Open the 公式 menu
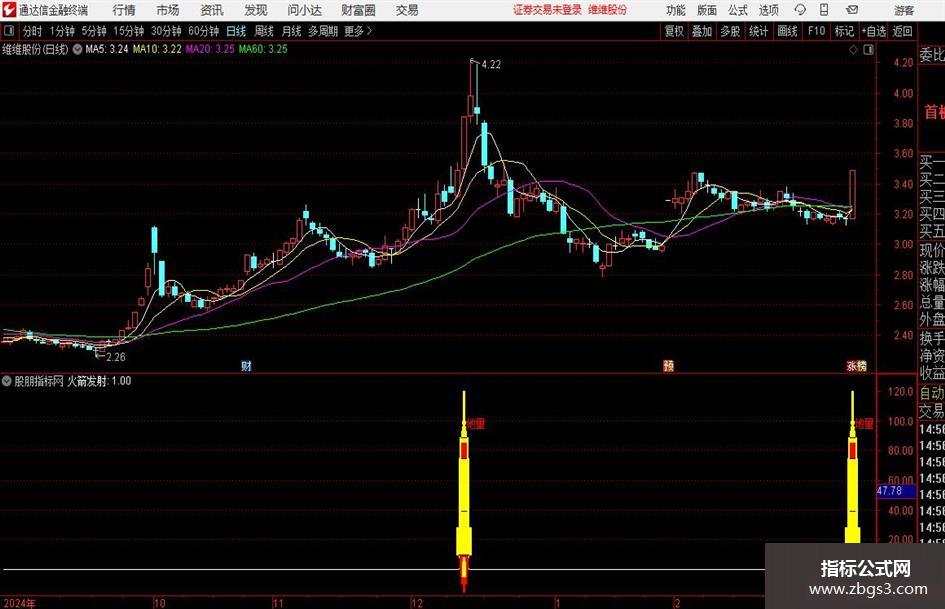 (738, 10)
